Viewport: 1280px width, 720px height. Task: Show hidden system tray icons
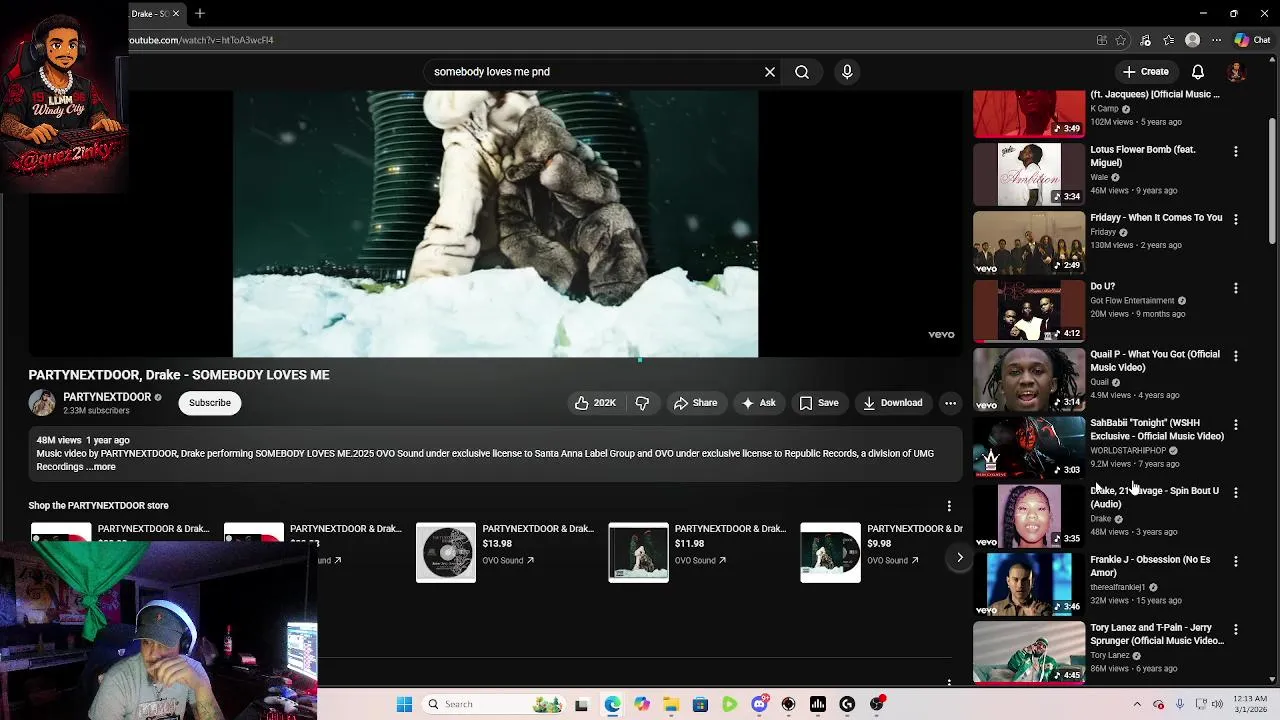click(x=1137, y=705)
